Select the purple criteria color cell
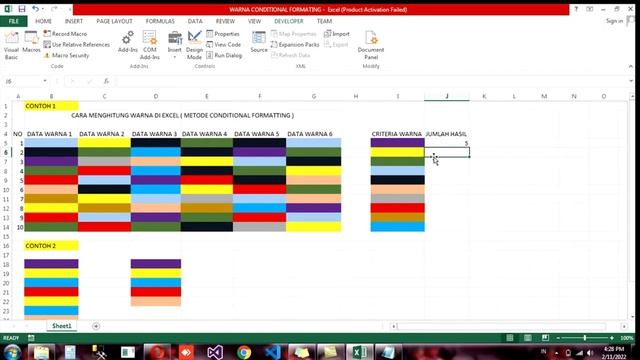Screen dimensions: 640x360 pos(398,143)
